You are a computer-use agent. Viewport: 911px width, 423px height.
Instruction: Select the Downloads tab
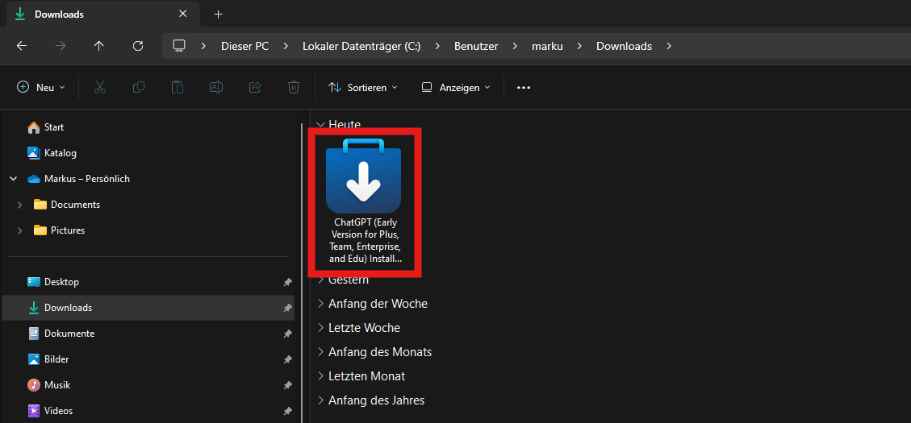pyautogui.click(x=90, y=14)
